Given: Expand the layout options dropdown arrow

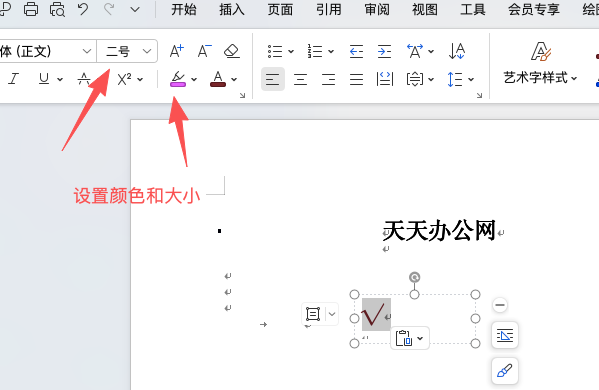Looking at the screenshot, I should coord(332,314).
